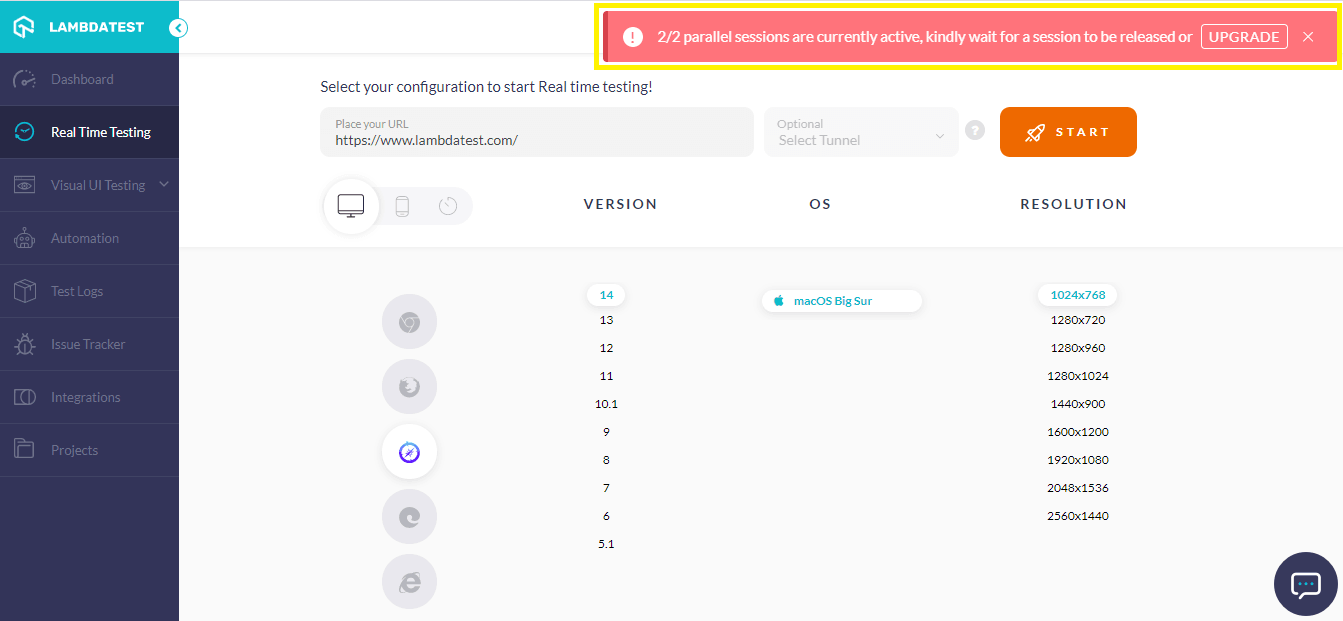Click the UPGRADE button in the alert
Viewport: 1343px width, 621px height.
(1243, 37)
